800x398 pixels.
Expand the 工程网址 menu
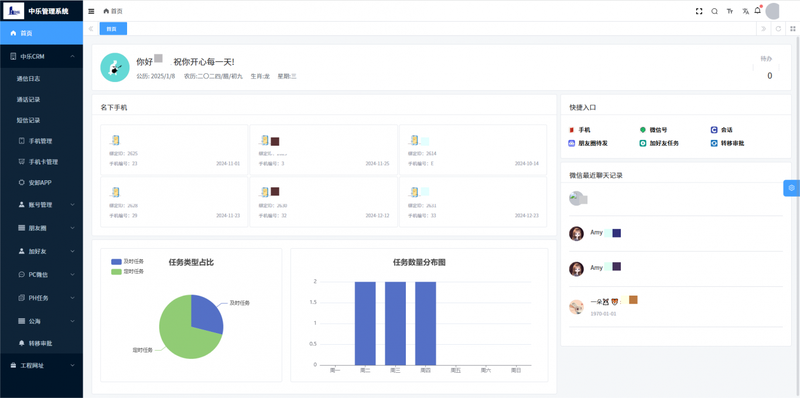pyautogui.click(x=41, y=365)
